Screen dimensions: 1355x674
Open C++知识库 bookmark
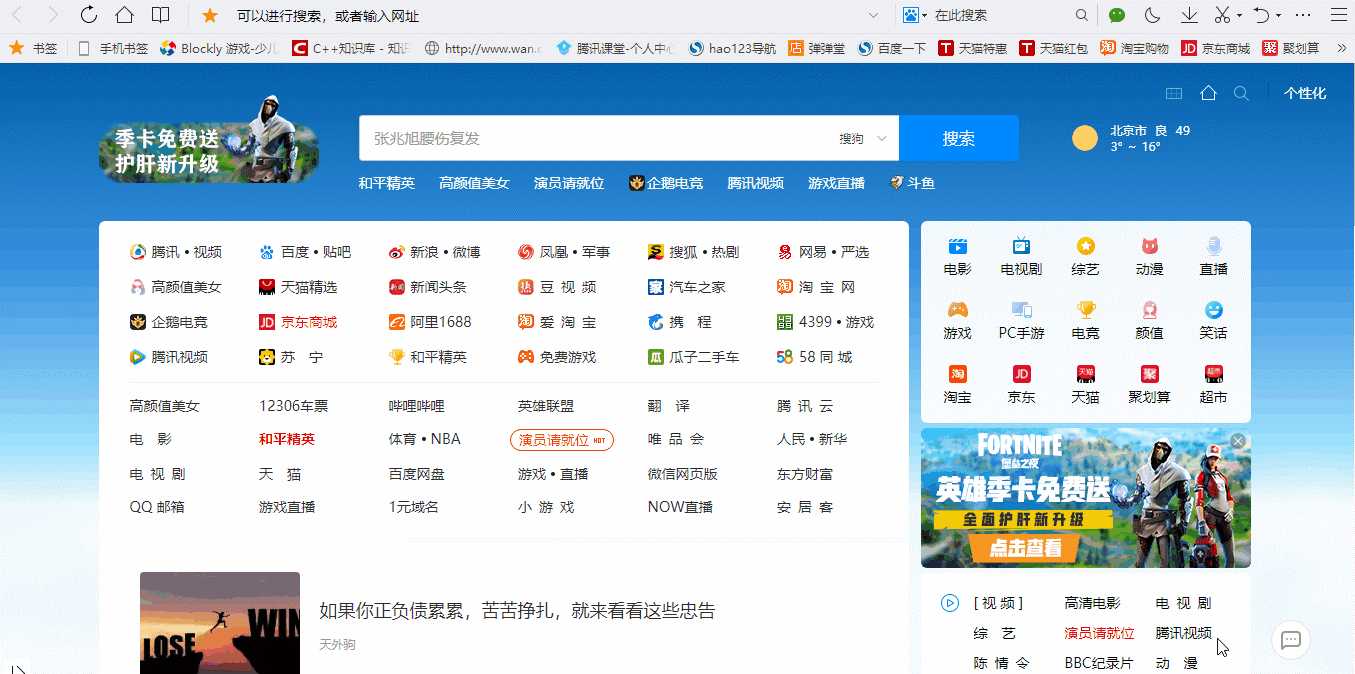point(351,47)
